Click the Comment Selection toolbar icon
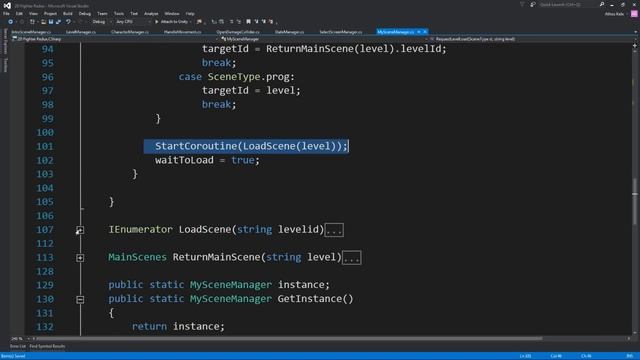 click(231, 22)
